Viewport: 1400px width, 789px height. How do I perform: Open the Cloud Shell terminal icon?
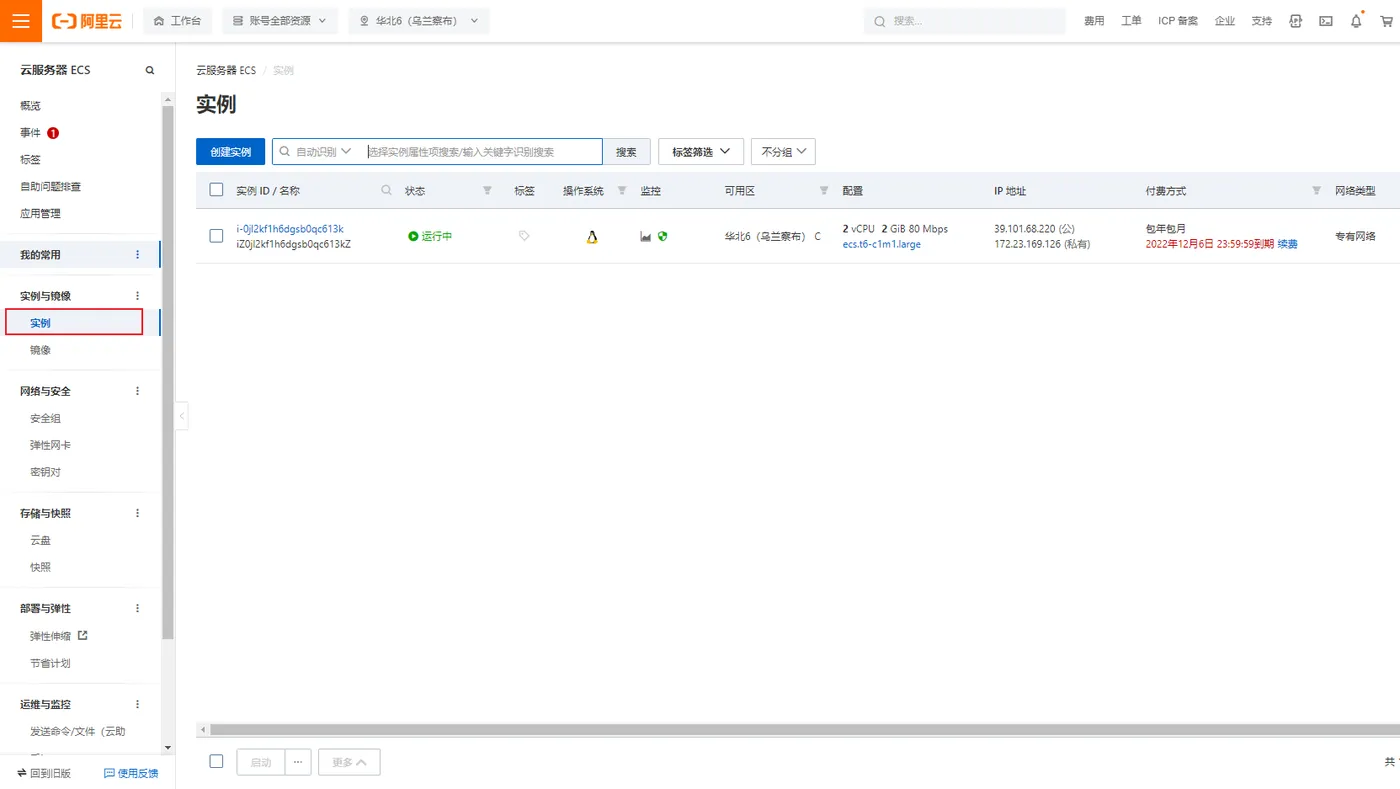point(1326,21)
